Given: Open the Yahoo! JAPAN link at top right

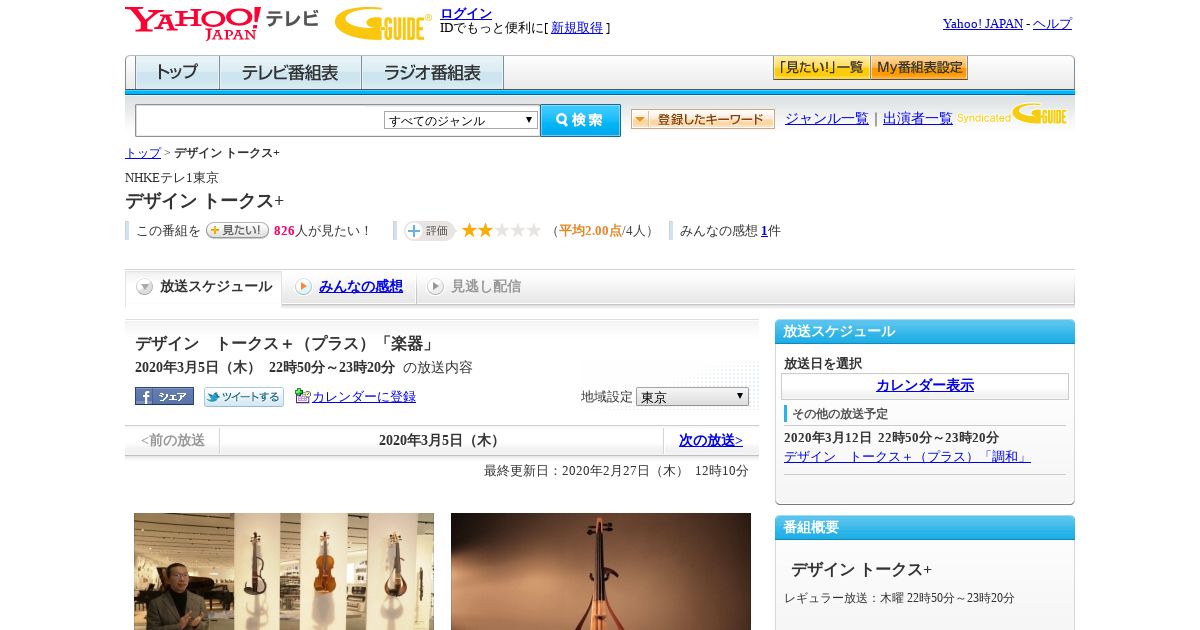Looking at the screenshot, I should click(x=983, y=23).
